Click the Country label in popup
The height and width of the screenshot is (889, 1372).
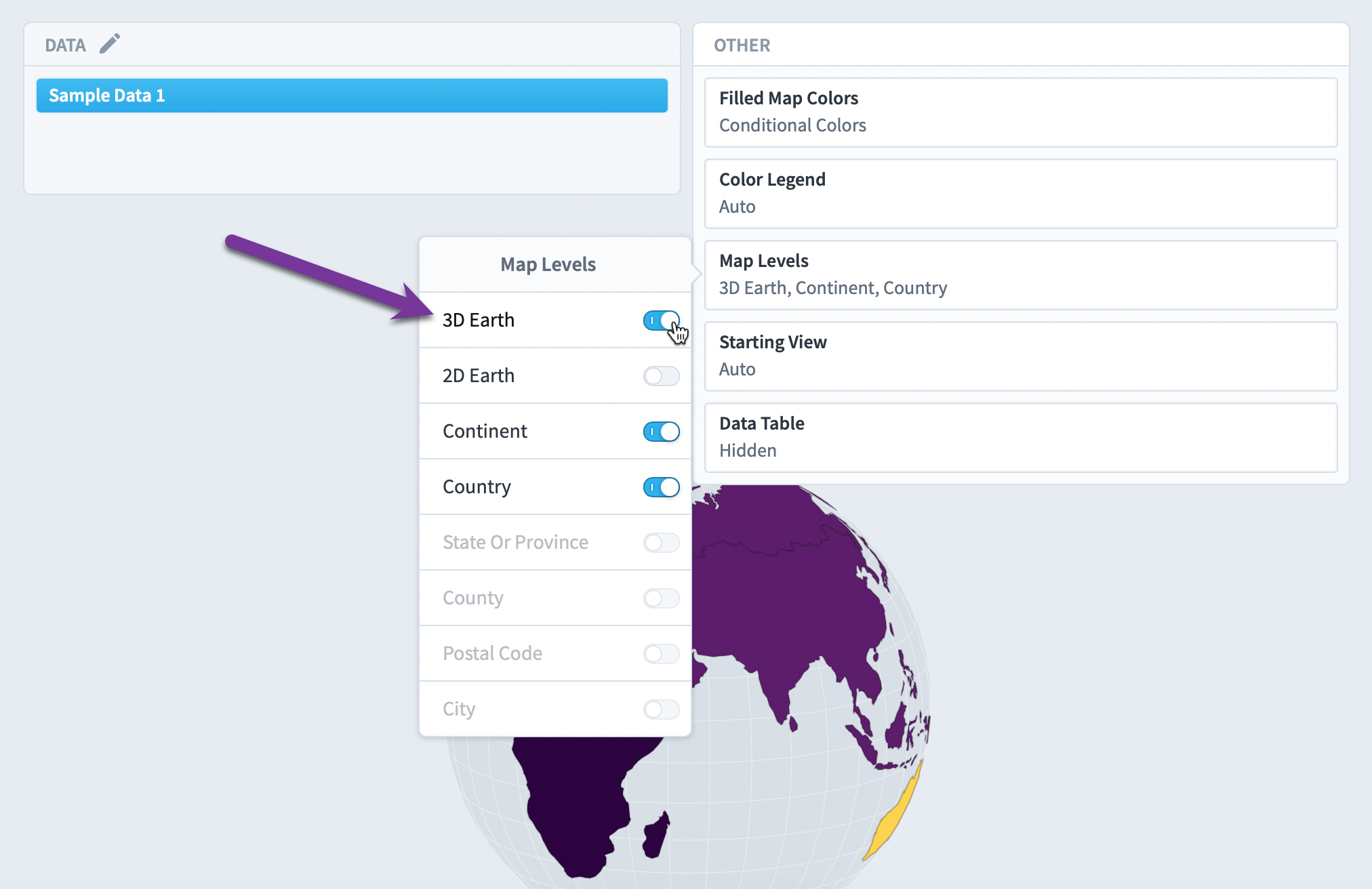[x=477, y=487]
